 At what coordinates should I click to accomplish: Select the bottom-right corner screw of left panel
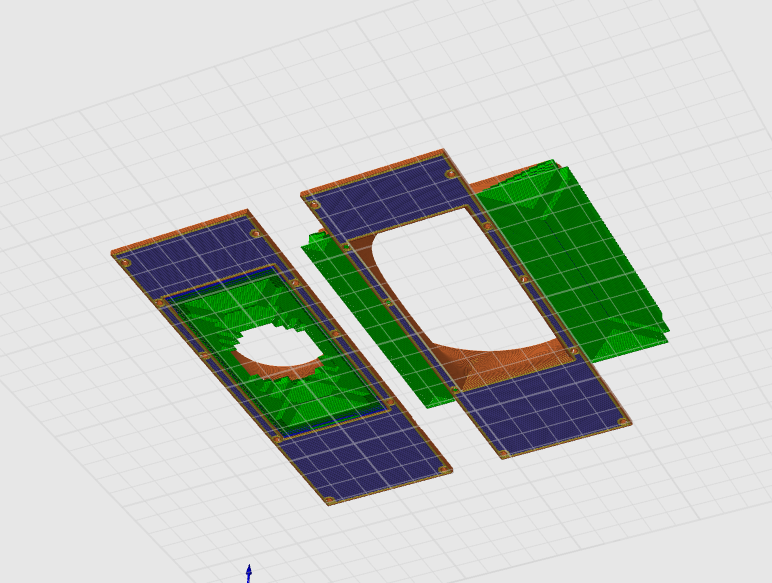pyautogui.click(x=443, y=469)
